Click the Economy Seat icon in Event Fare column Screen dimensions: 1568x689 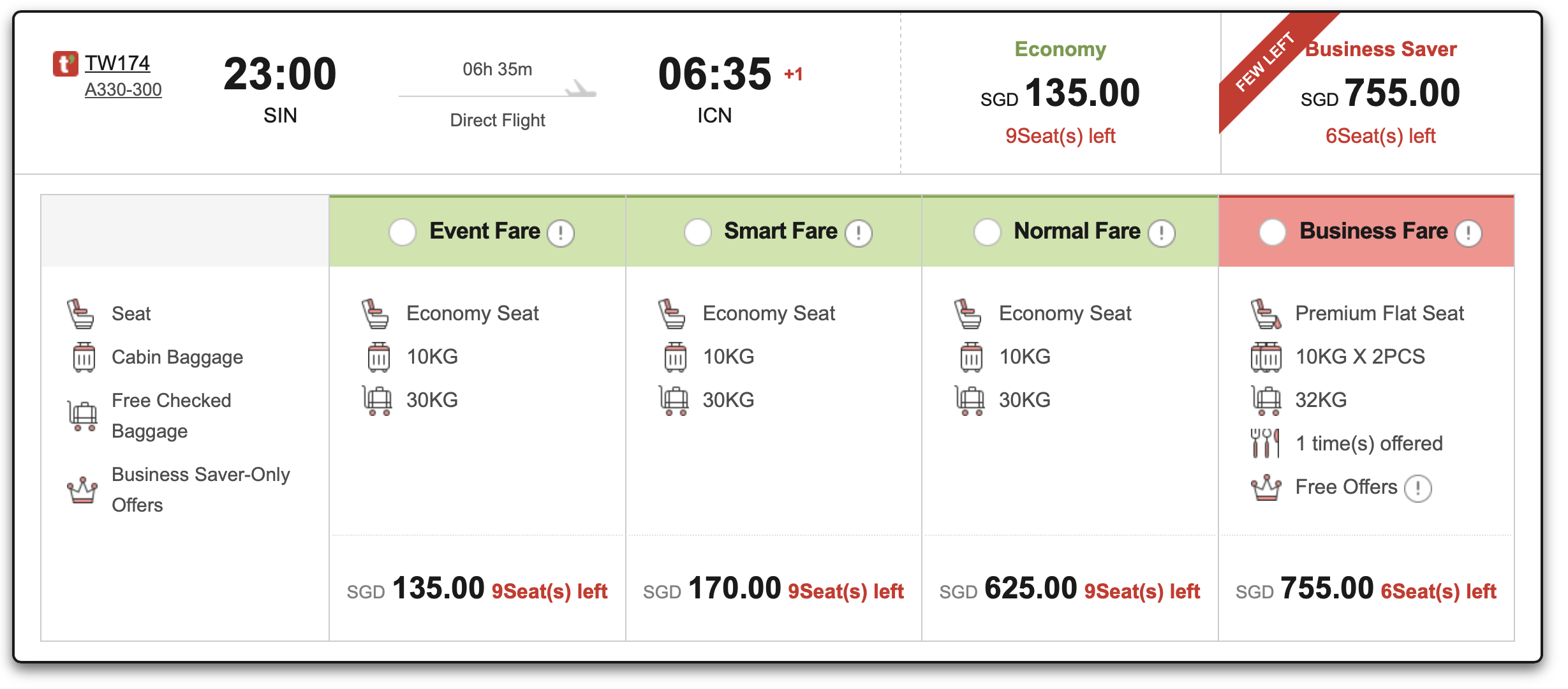(377, 313)
